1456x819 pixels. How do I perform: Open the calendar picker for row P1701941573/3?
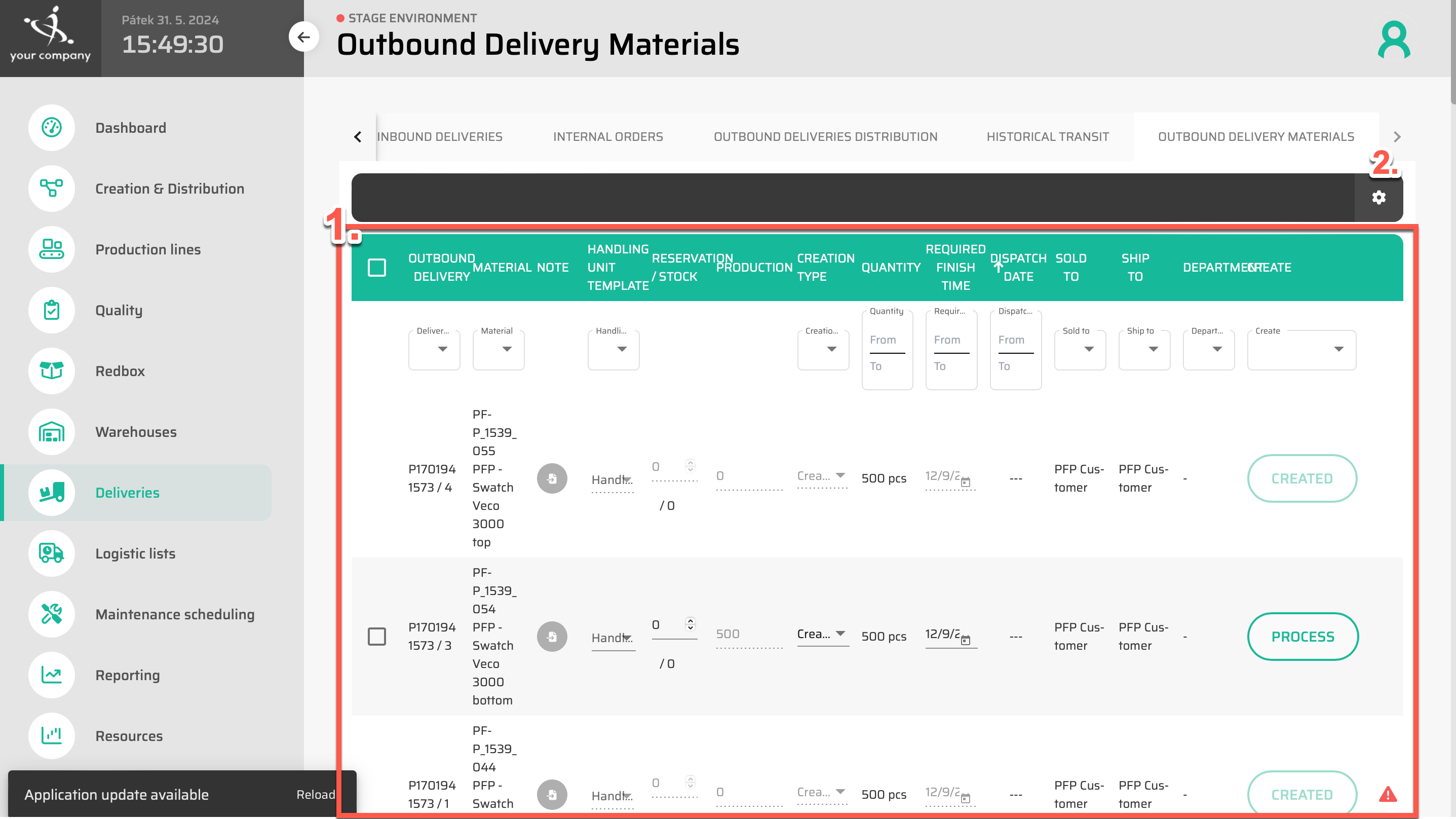pos(967,640)
